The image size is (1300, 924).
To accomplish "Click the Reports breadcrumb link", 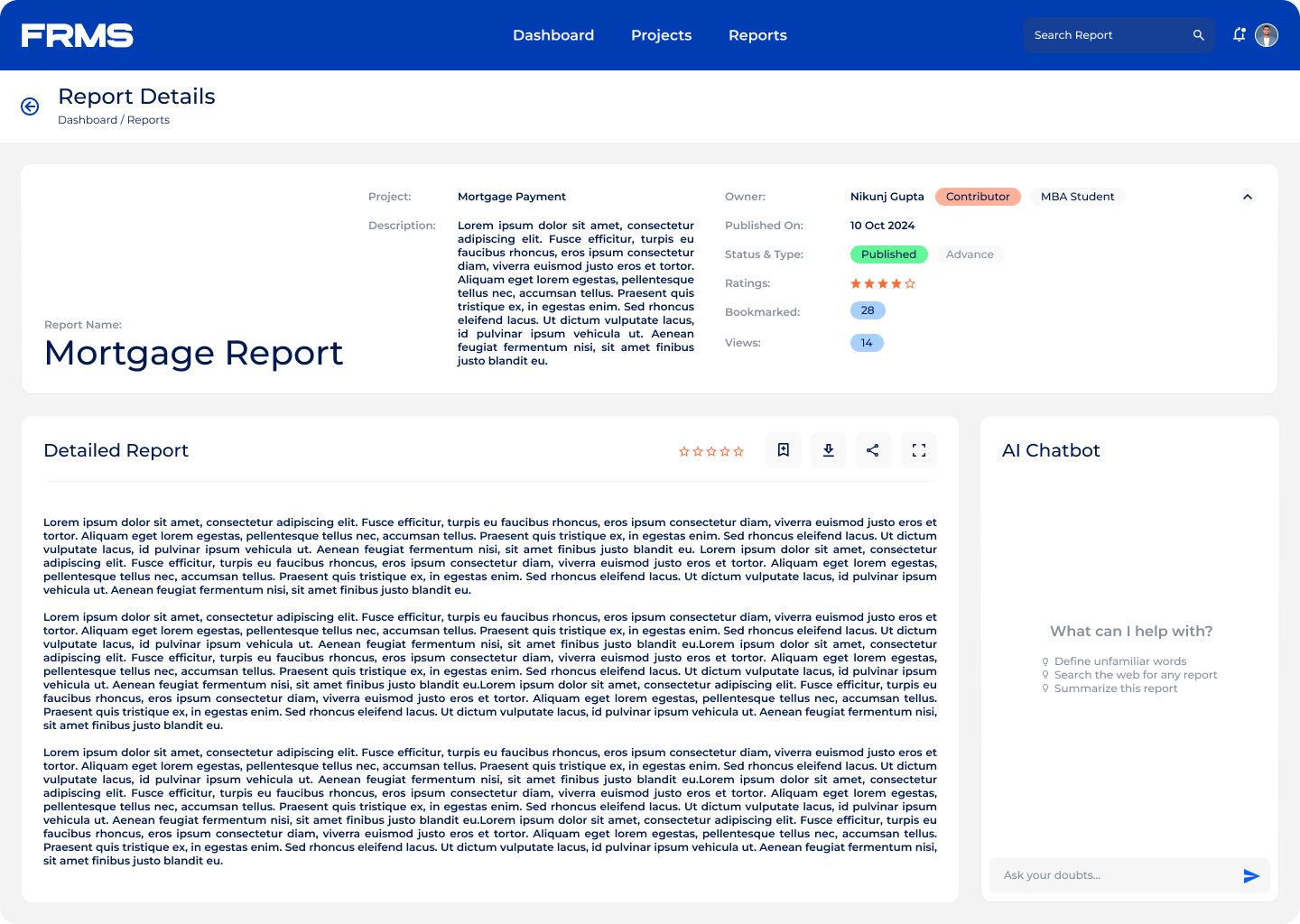I will 148,120.
